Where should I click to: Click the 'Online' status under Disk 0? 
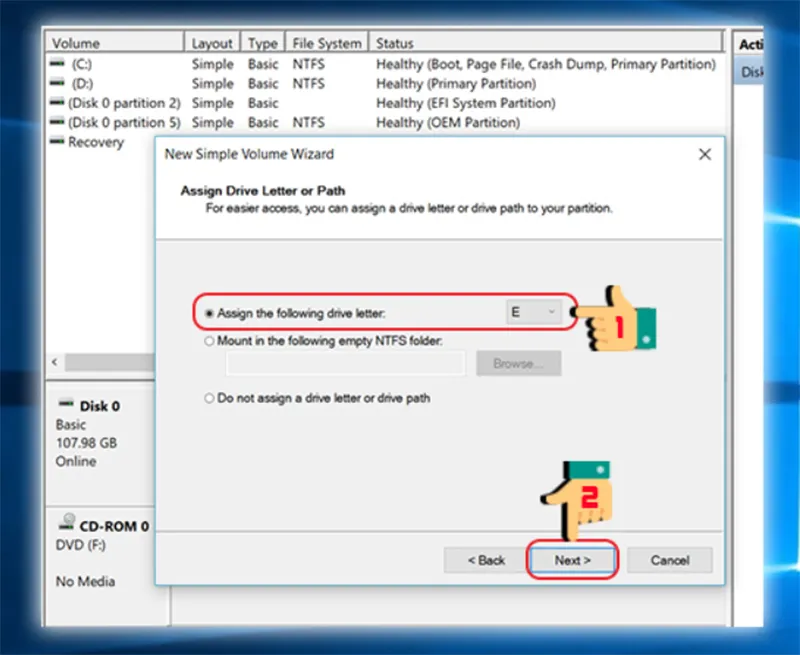[76, 461]
